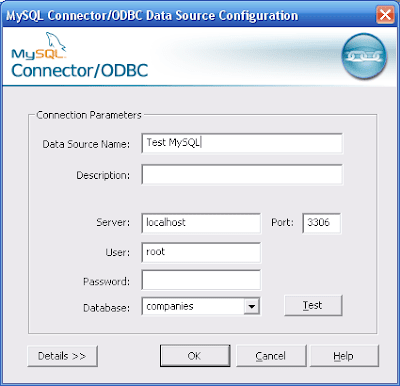Viewport: 400px width, 386px height.
Task: Click the blue chain link icon
Action: [x=364, y=56]
